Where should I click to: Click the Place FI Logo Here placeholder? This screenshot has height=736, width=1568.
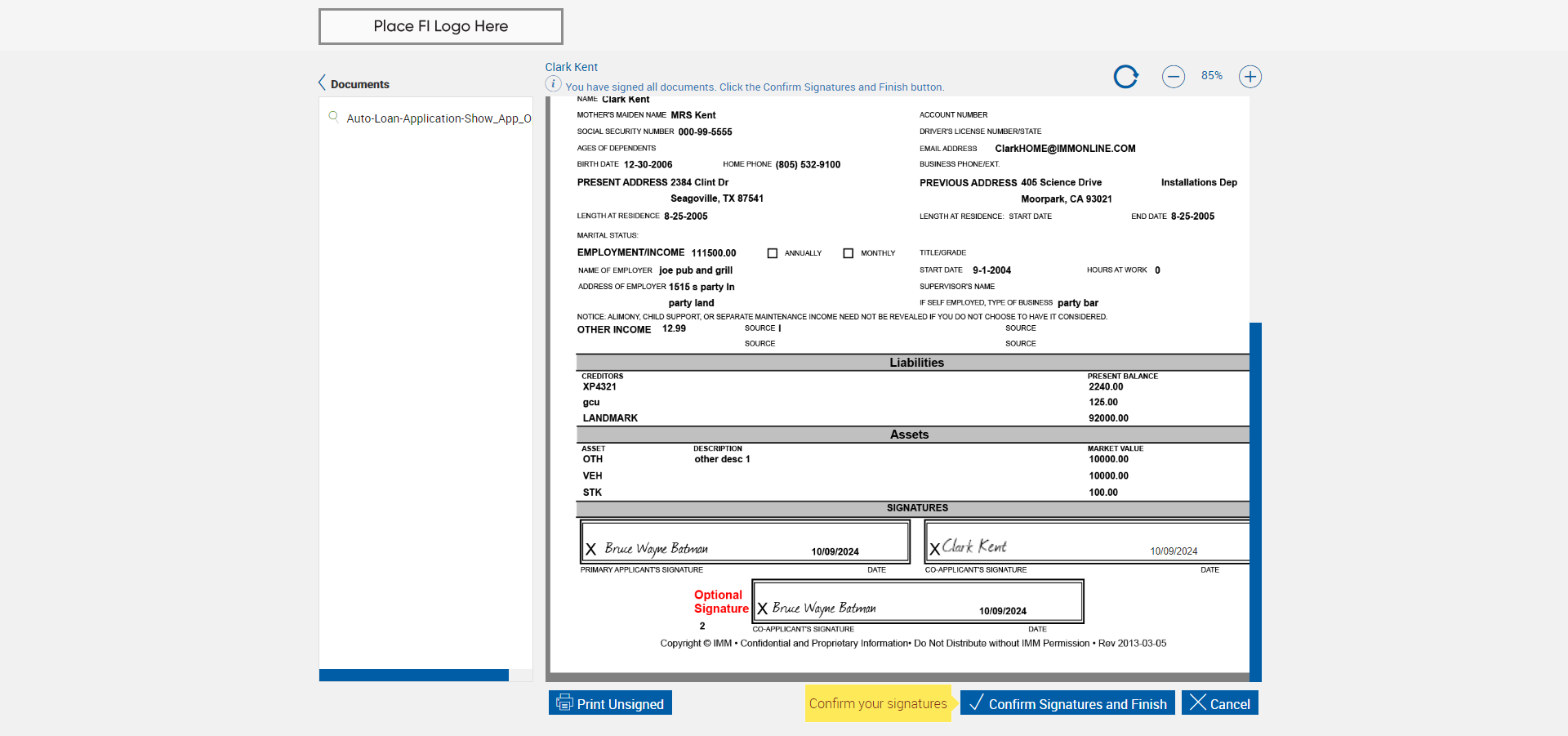coord(441,26)
